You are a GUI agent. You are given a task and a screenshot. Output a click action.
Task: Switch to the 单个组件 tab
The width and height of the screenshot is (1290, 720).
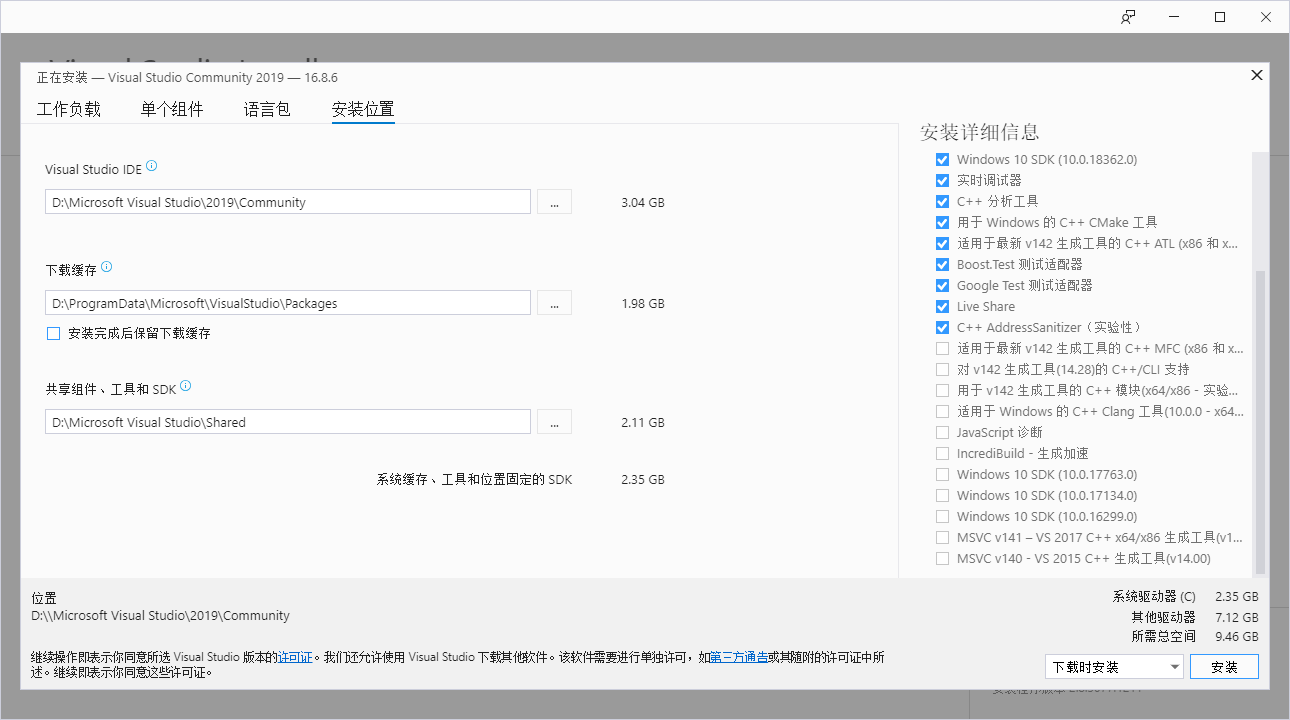172,110
